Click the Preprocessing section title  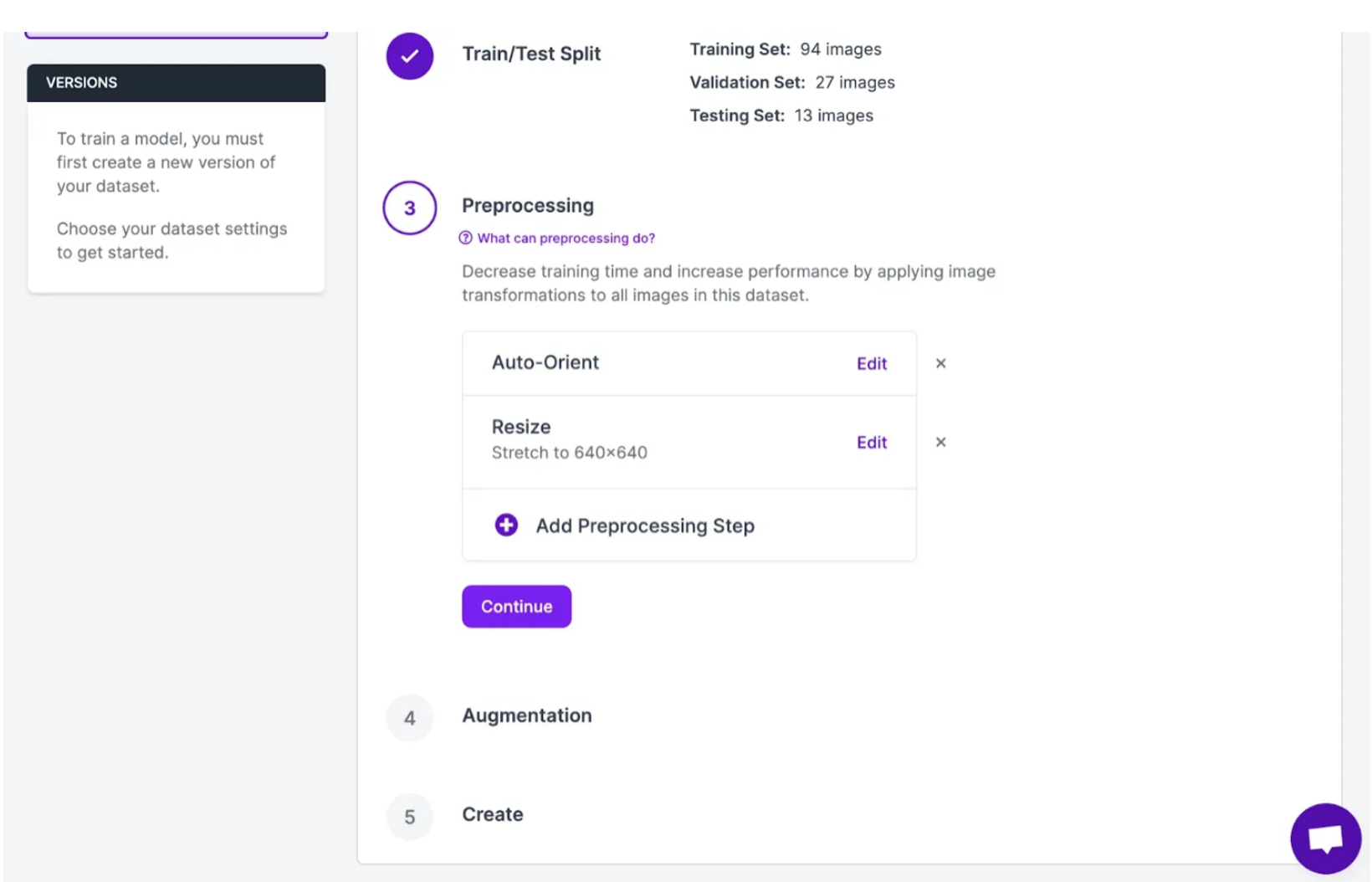527,205
